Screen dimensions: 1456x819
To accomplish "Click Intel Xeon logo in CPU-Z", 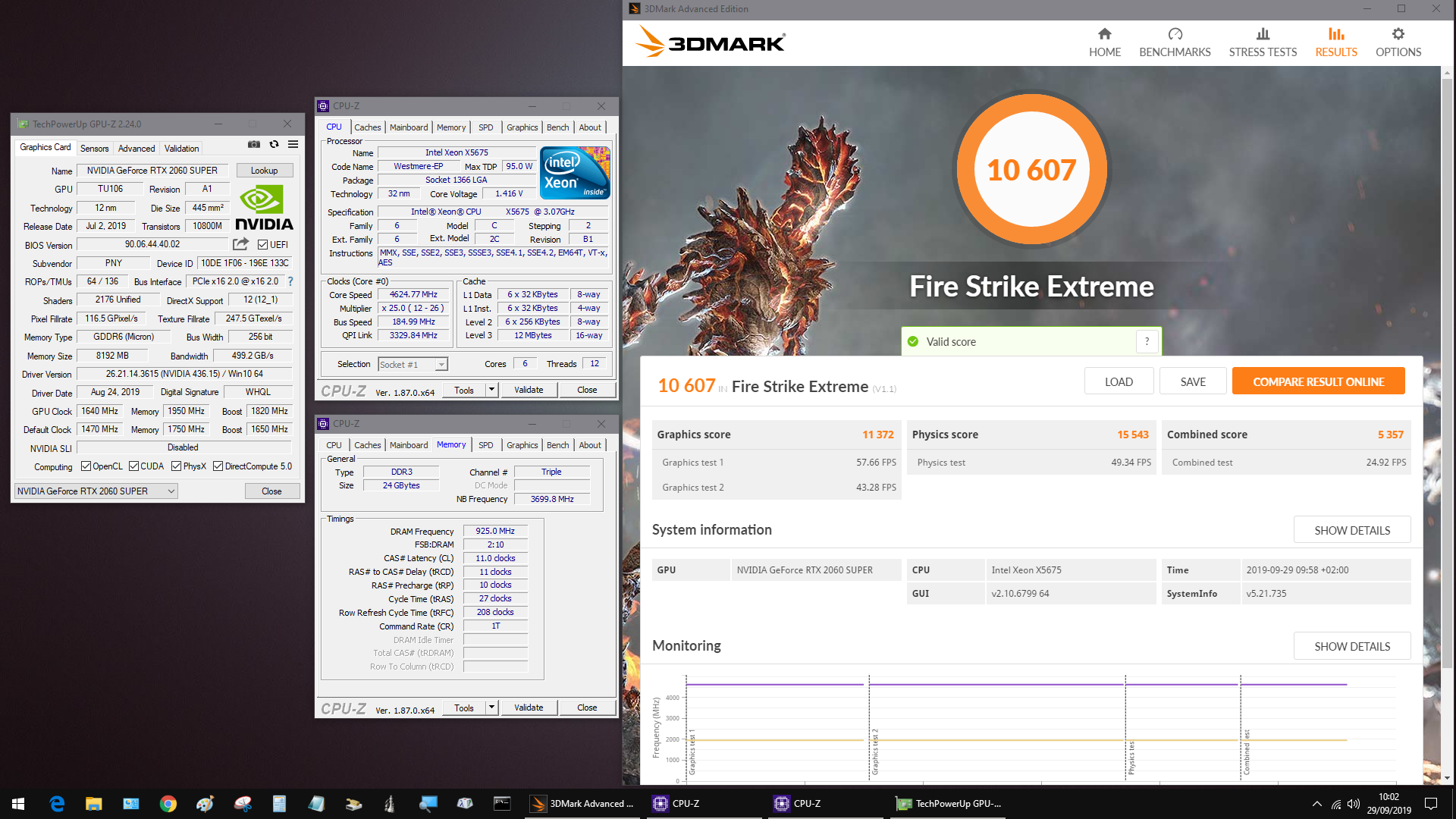I will pos(575,173).
